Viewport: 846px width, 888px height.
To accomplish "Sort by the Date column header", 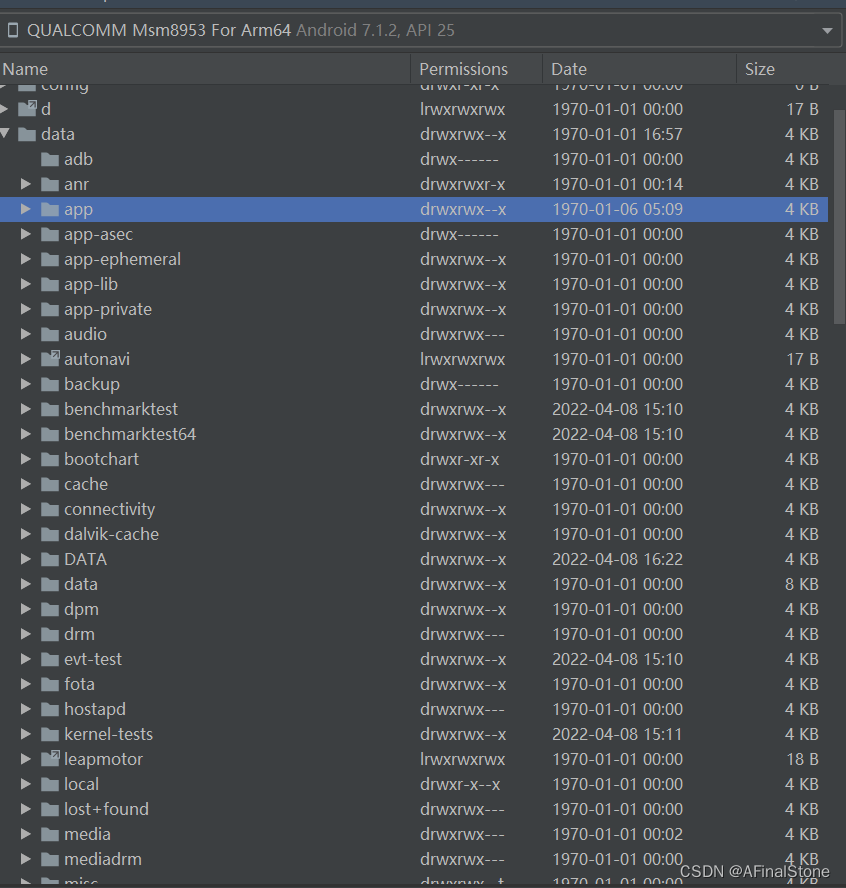I will point(569,69).
